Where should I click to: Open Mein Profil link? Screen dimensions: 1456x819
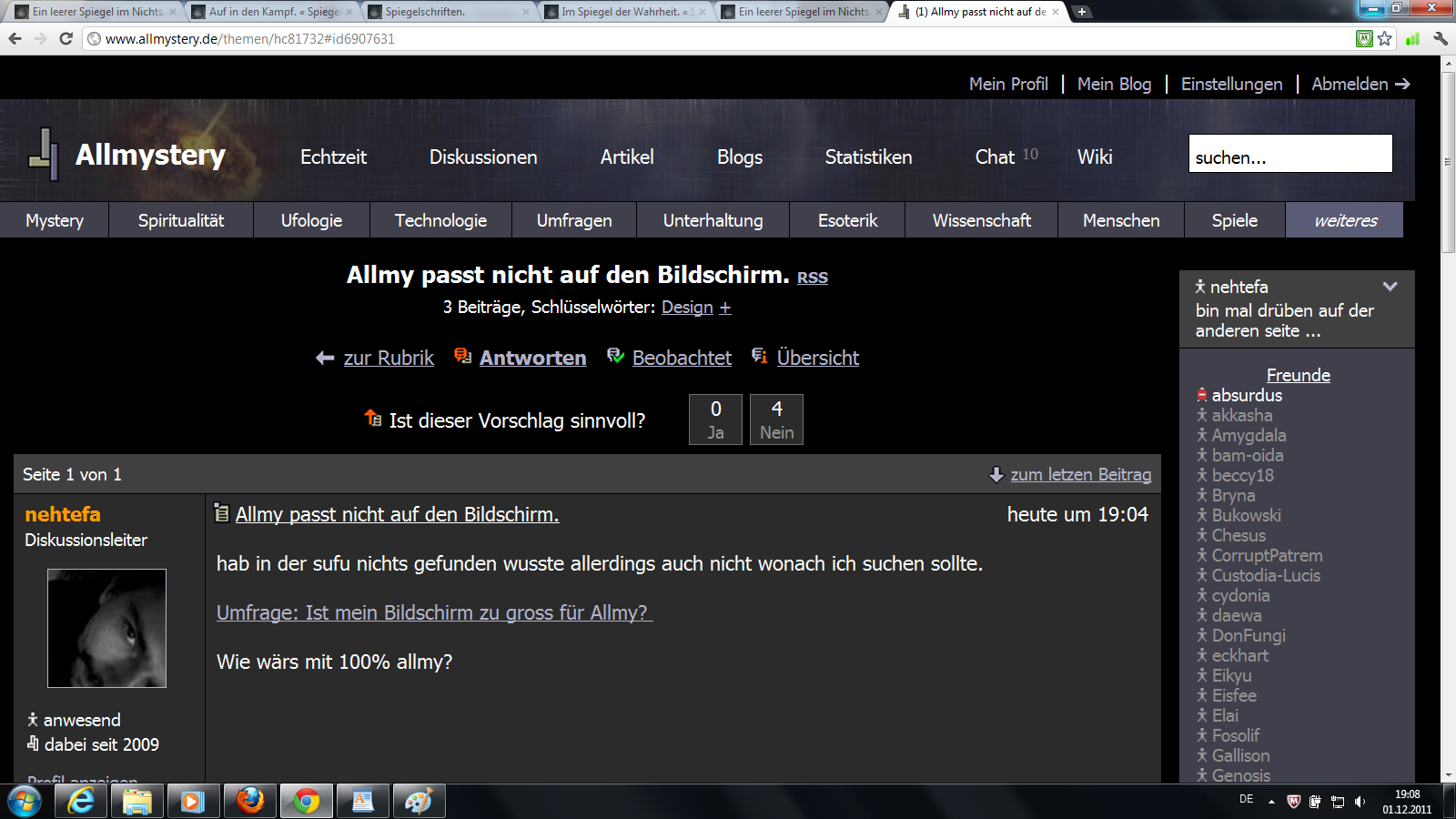(x=1008, y=84)
